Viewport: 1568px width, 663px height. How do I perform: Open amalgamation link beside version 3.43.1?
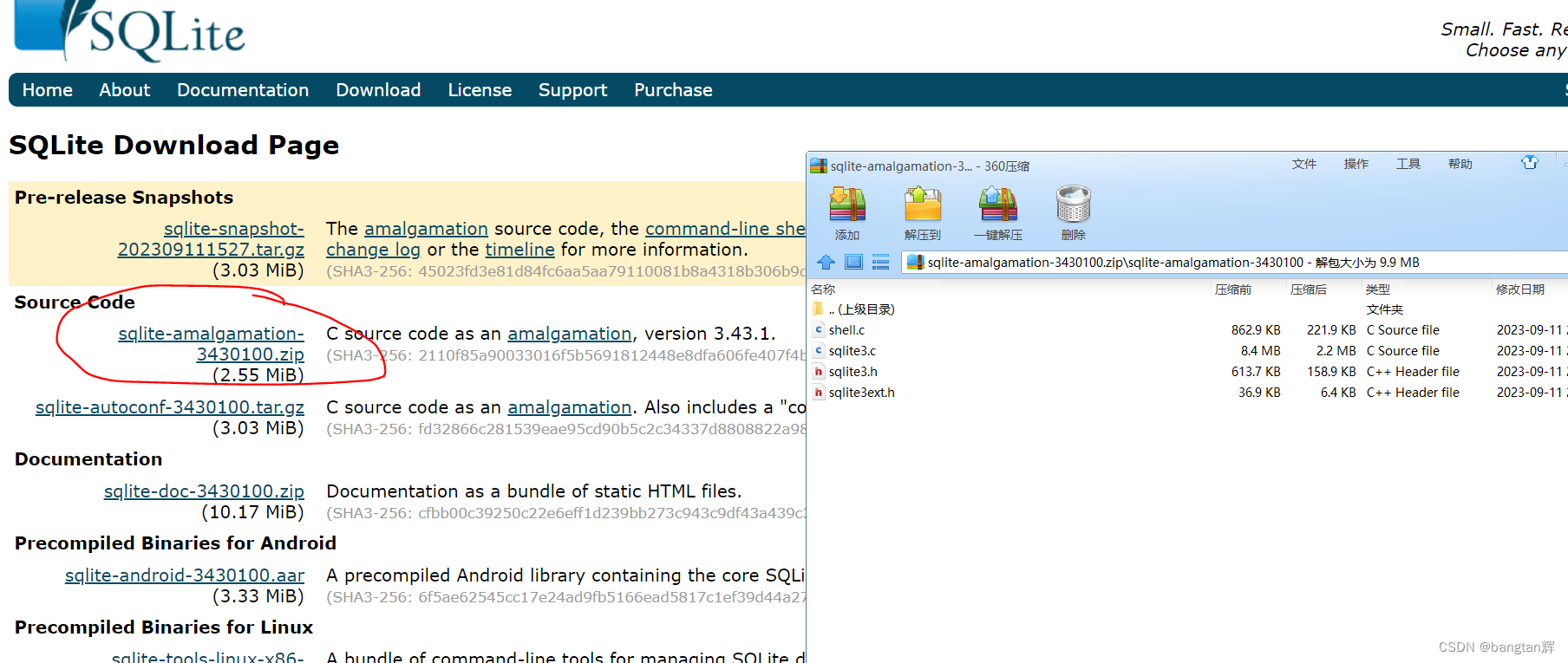(x=569, y=334)
